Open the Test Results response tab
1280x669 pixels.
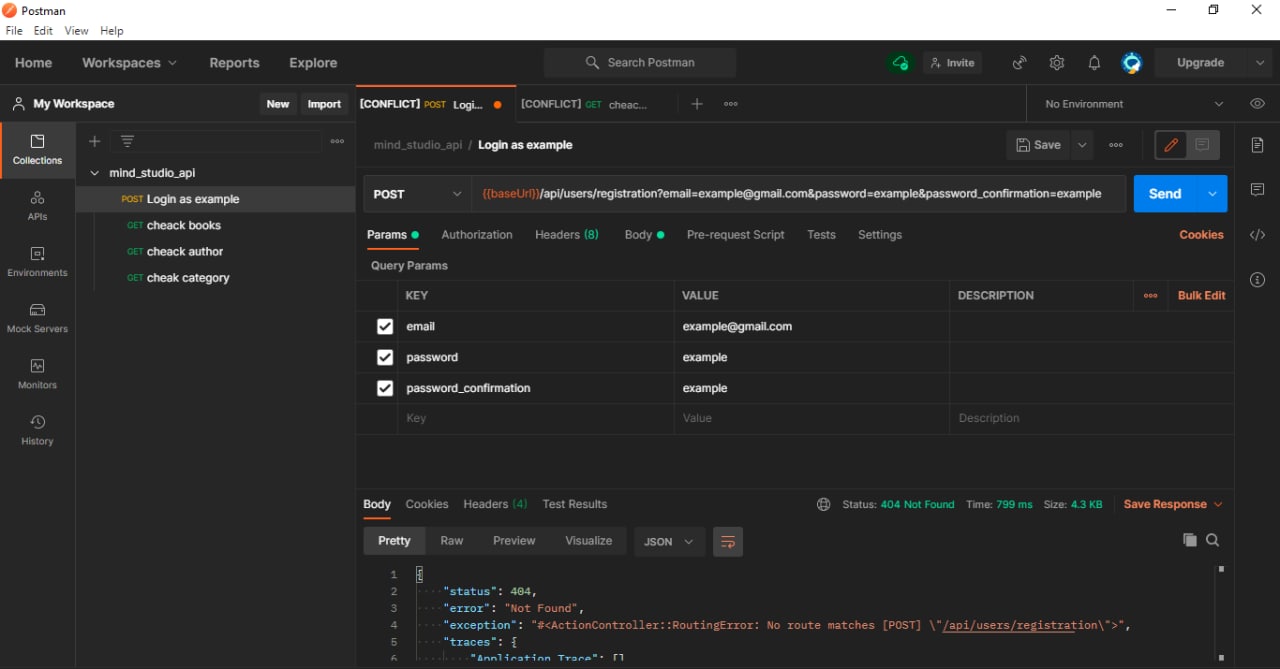(575, 505)
